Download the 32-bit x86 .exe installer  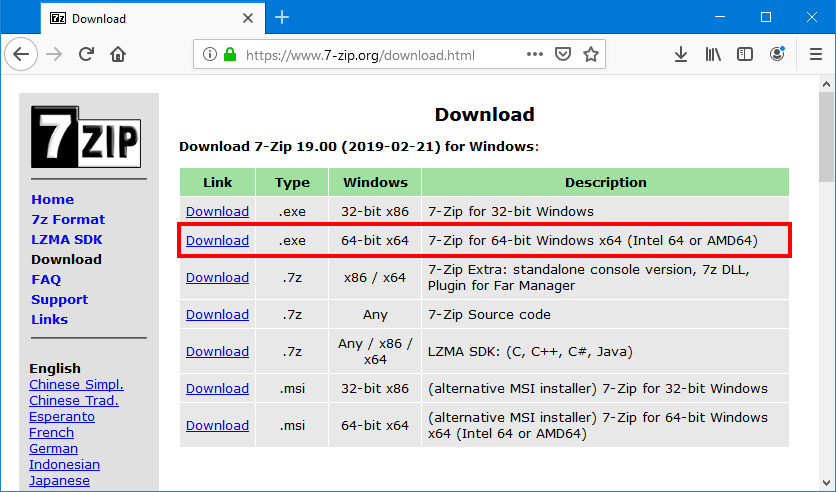click(x=217, y=211)
